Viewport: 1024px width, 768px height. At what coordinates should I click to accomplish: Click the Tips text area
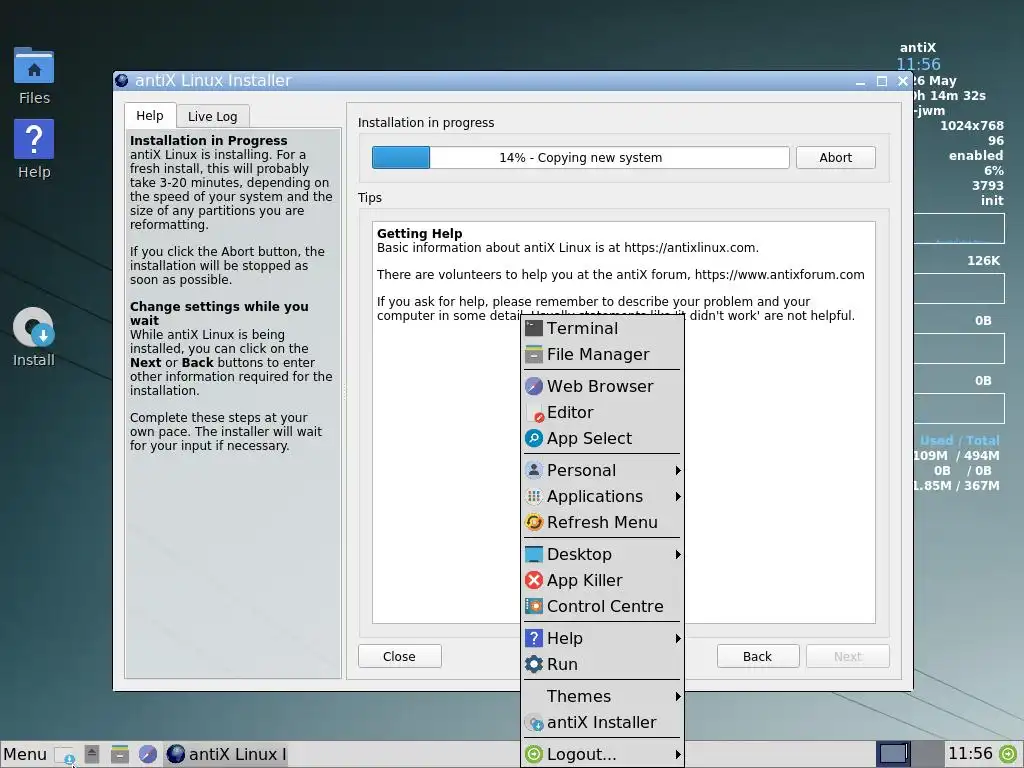point(624,423)
